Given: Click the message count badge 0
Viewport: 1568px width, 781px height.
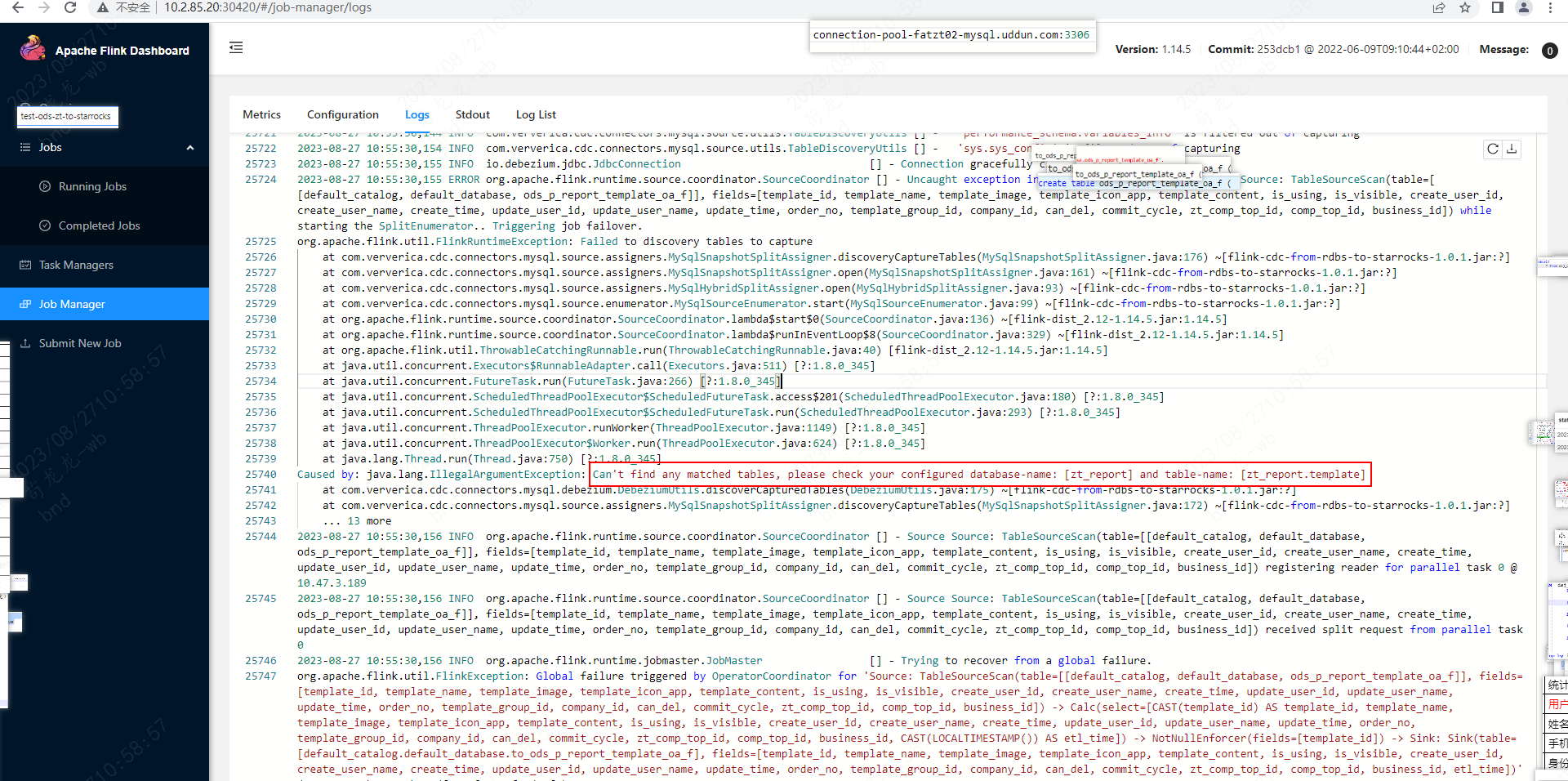Looking at the screenshot, I should pyautogui.click(x=1549, y=51).
